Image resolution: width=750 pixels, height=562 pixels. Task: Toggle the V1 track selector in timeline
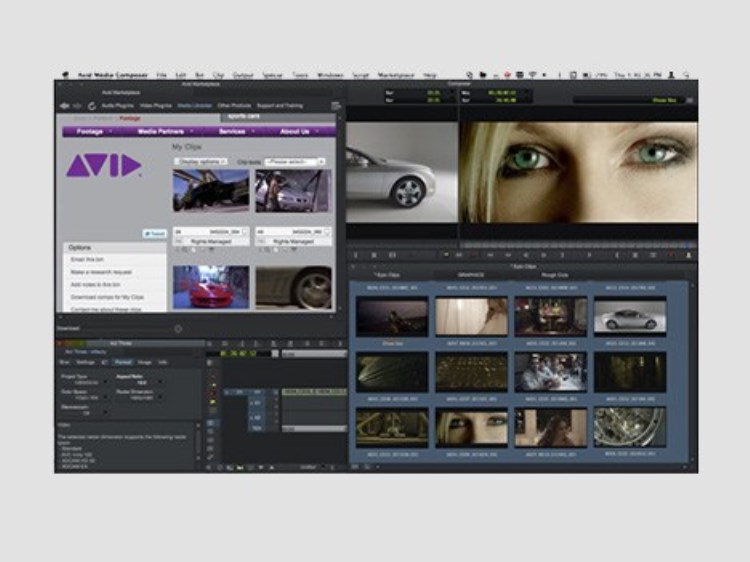[257, 392]
